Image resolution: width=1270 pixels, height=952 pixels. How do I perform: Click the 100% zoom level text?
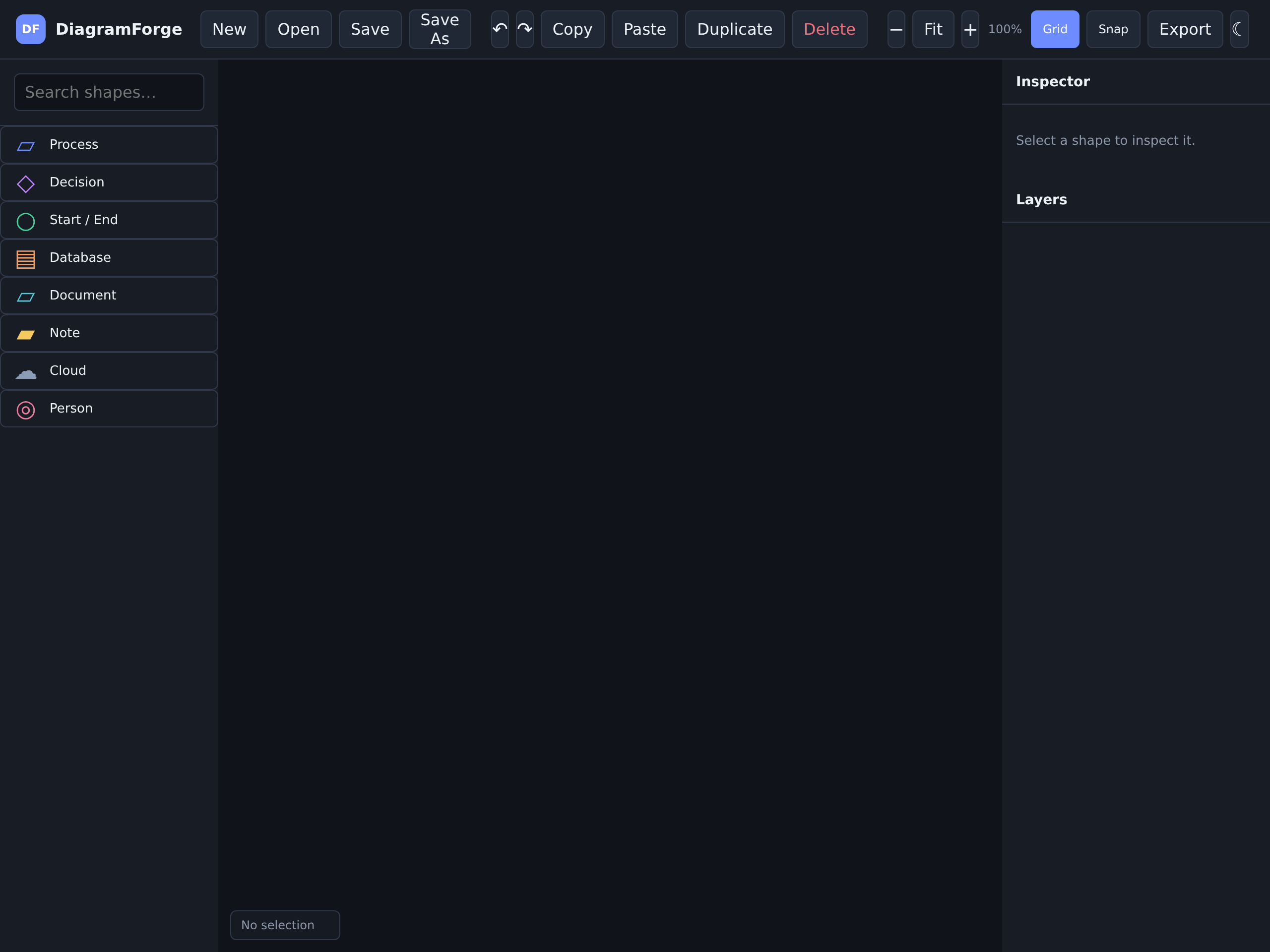[1004, 29]
